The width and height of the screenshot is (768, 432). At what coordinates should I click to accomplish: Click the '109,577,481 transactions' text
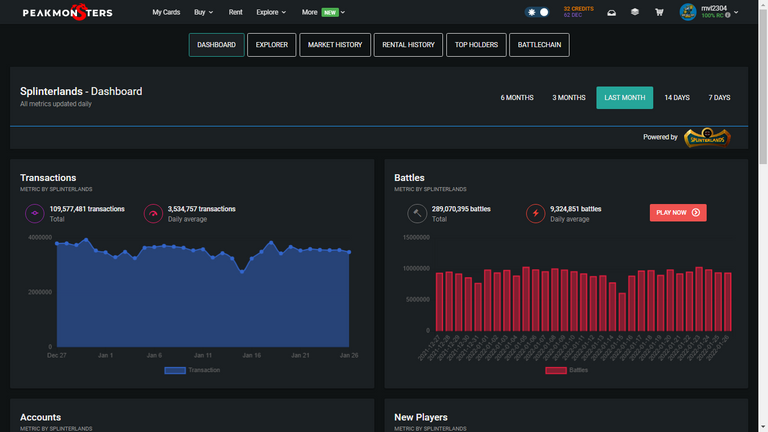(x=87, y=209)
